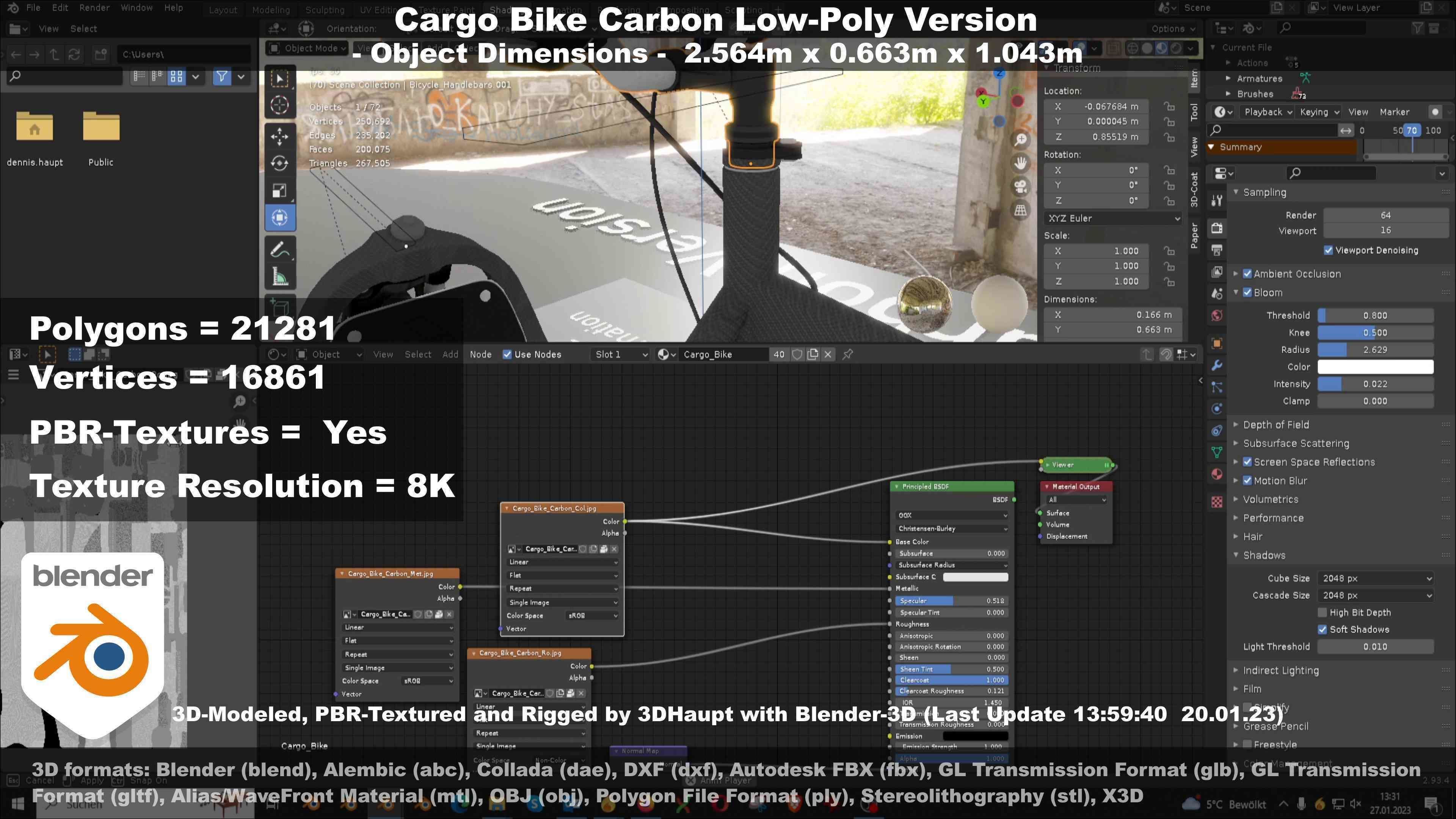The height and width of the screenshot is (819, 1456).
Task: Toggle Soft Shadows checkbox
Action: pos(1322,629)
